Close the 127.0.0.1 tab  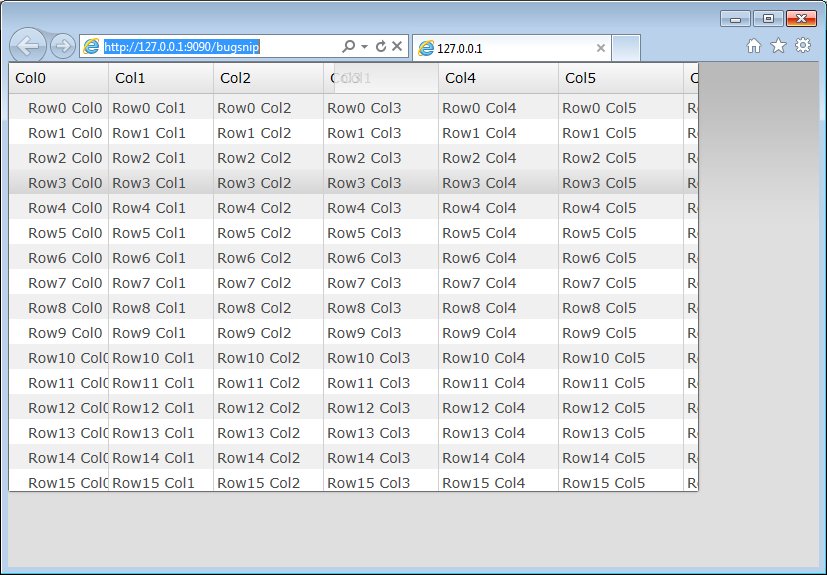coord(600,48)
